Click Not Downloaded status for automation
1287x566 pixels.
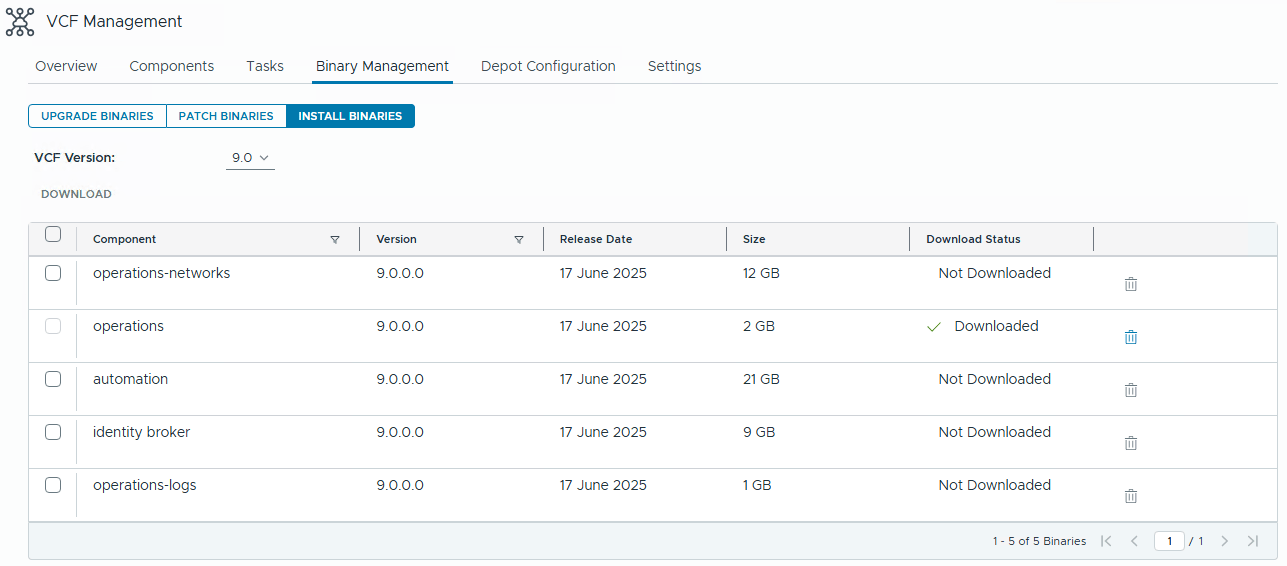[x=994, y=379]
